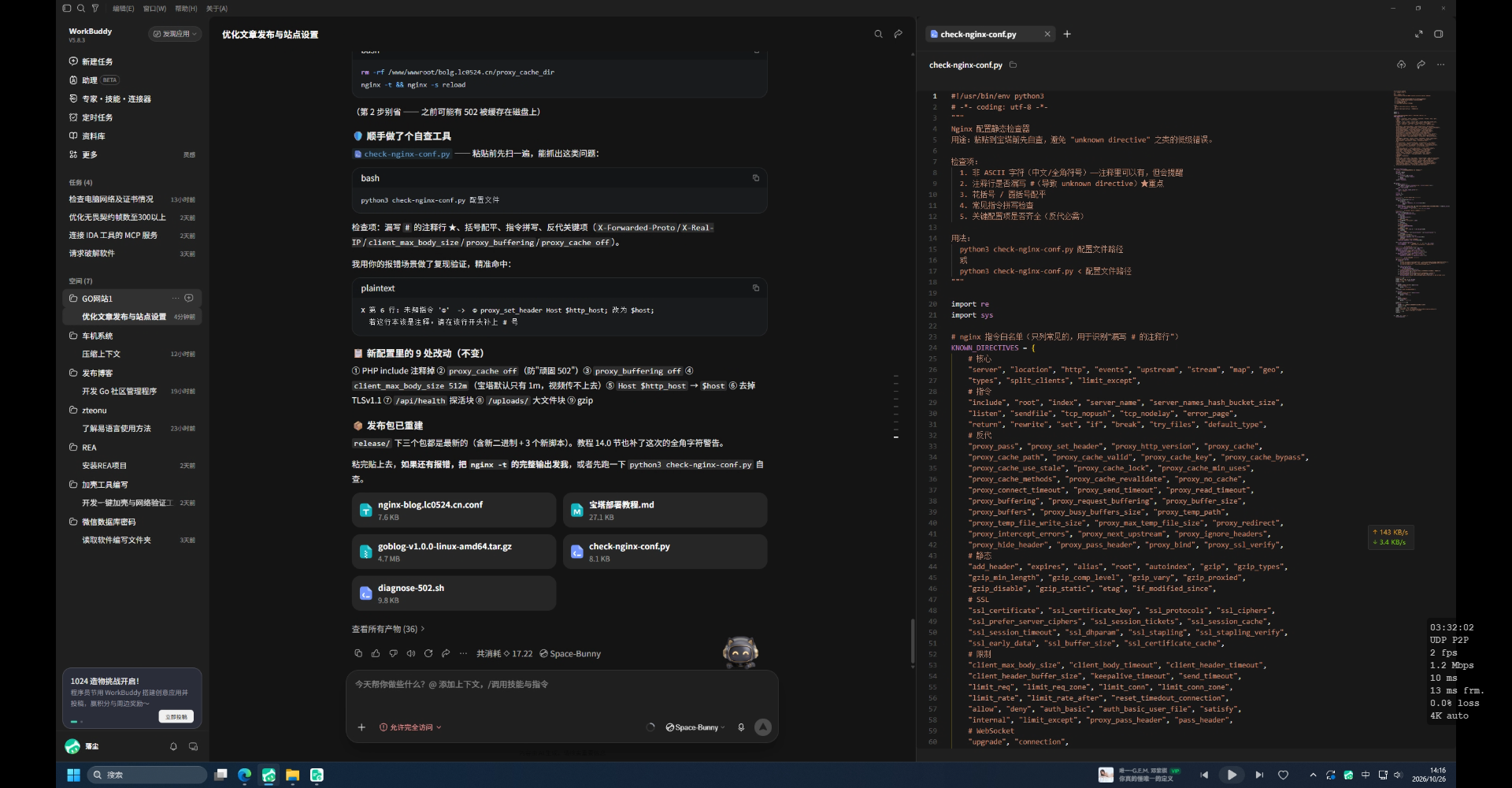Share the conversation from the chat header
Image resolution: width=1512 pixels, height=788 pixels.
tap(899, 34)
